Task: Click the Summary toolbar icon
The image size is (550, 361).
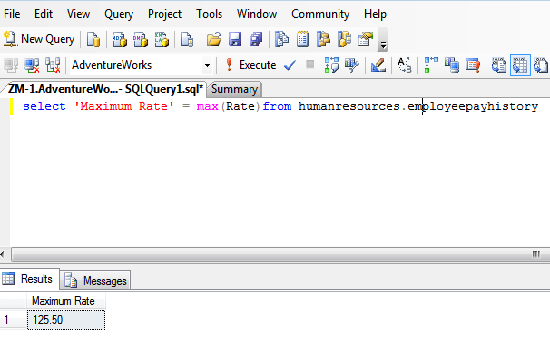Action: pos(303,39)
